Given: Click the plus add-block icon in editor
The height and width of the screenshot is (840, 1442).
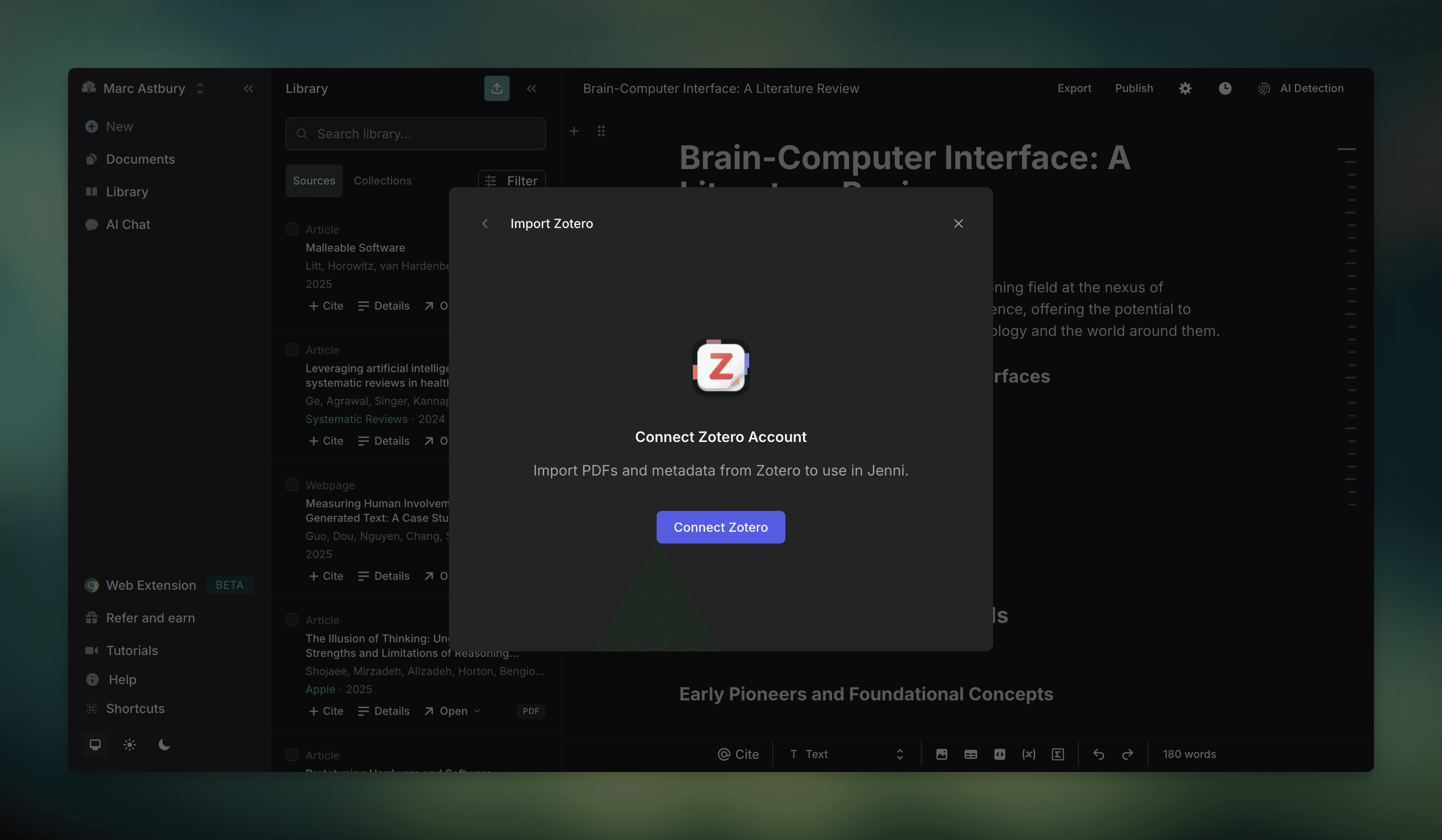Looking at the screenshot, I should pyautogui.click(x=574, y=131).
